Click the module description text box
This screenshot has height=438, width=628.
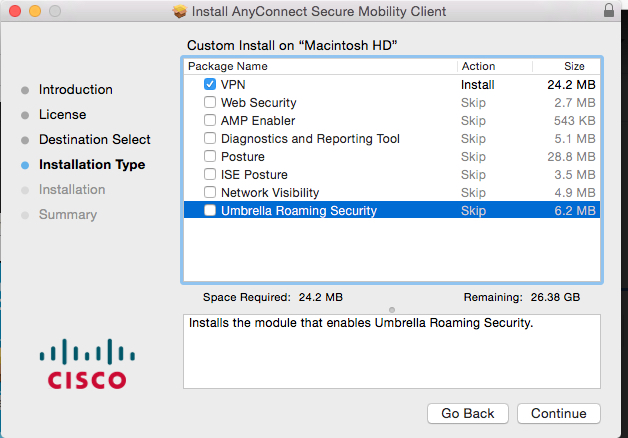click(x=392, y=352)
